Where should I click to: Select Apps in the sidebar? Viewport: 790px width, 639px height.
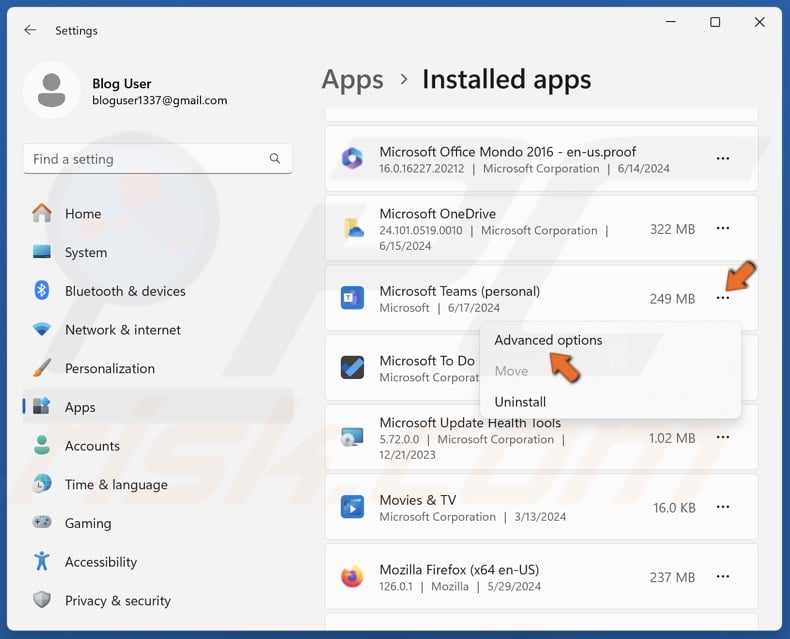click(x=158, y=407)
